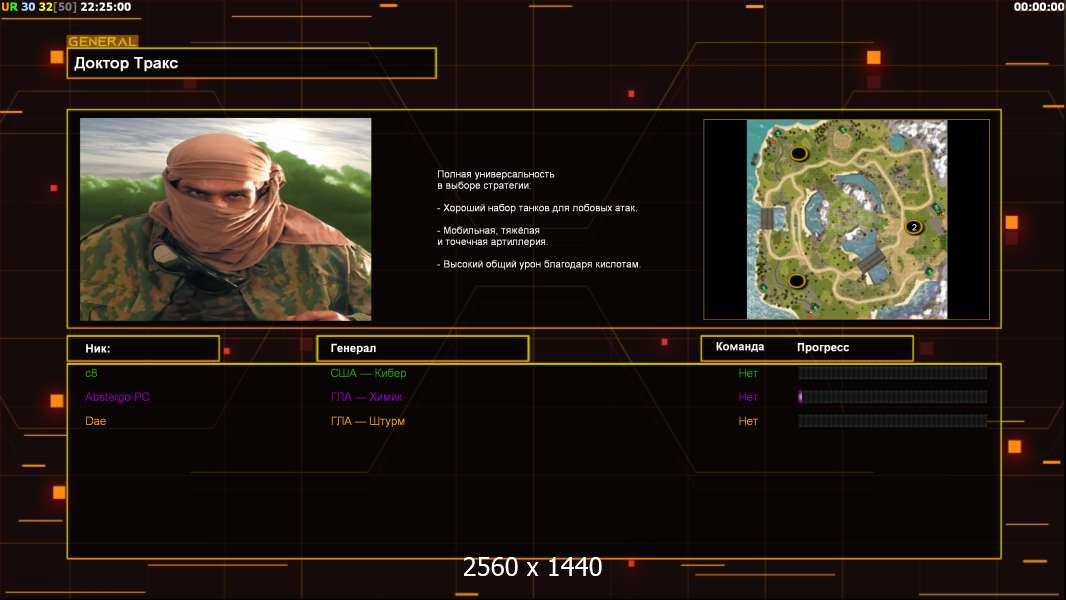Click the Нет team value for Dae
Screen dimensions: 1066x600
click(748, 421)
